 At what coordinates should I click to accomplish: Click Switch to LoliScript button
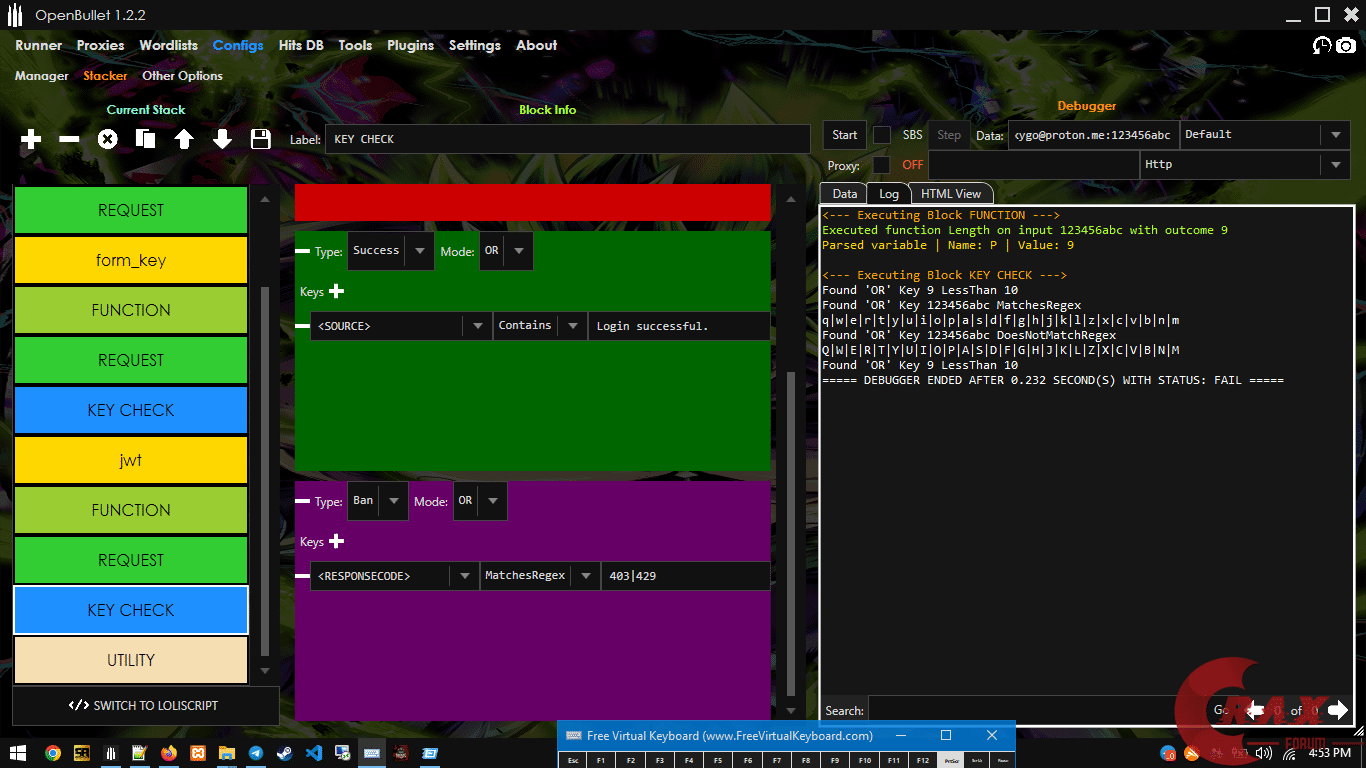(x=145, y=705)
